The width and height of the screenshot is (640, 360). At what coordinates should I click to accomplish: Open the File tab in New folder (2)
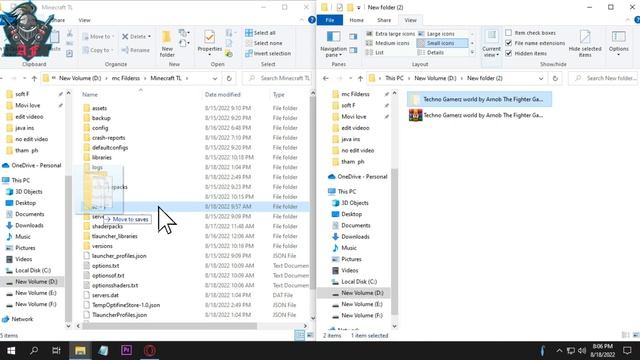pyautogui.click(x=329, y=20)
